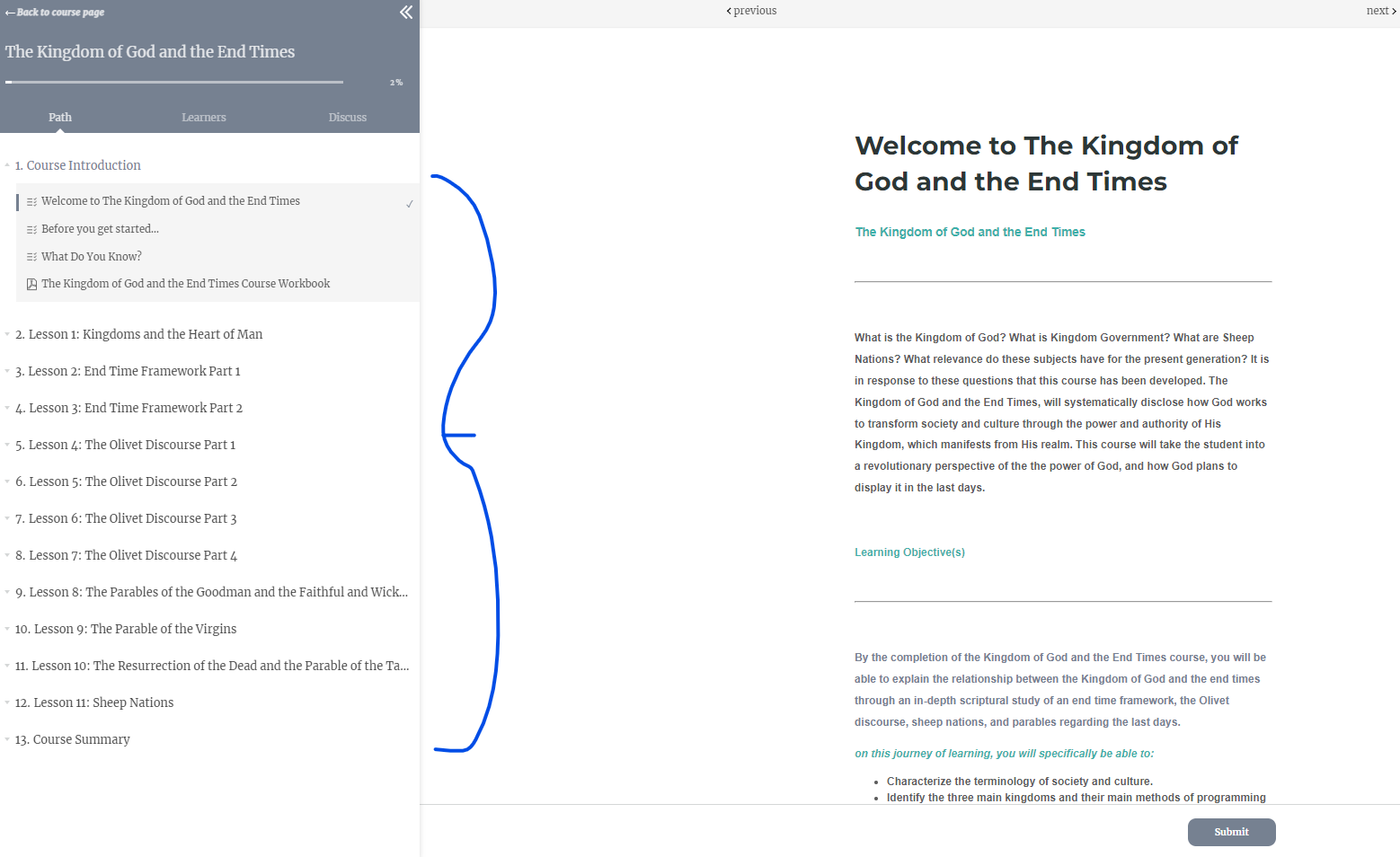Expand Lesson 6: The Olivet Discourse Part 3
The image size is (1400, 857).
point(7,518)
